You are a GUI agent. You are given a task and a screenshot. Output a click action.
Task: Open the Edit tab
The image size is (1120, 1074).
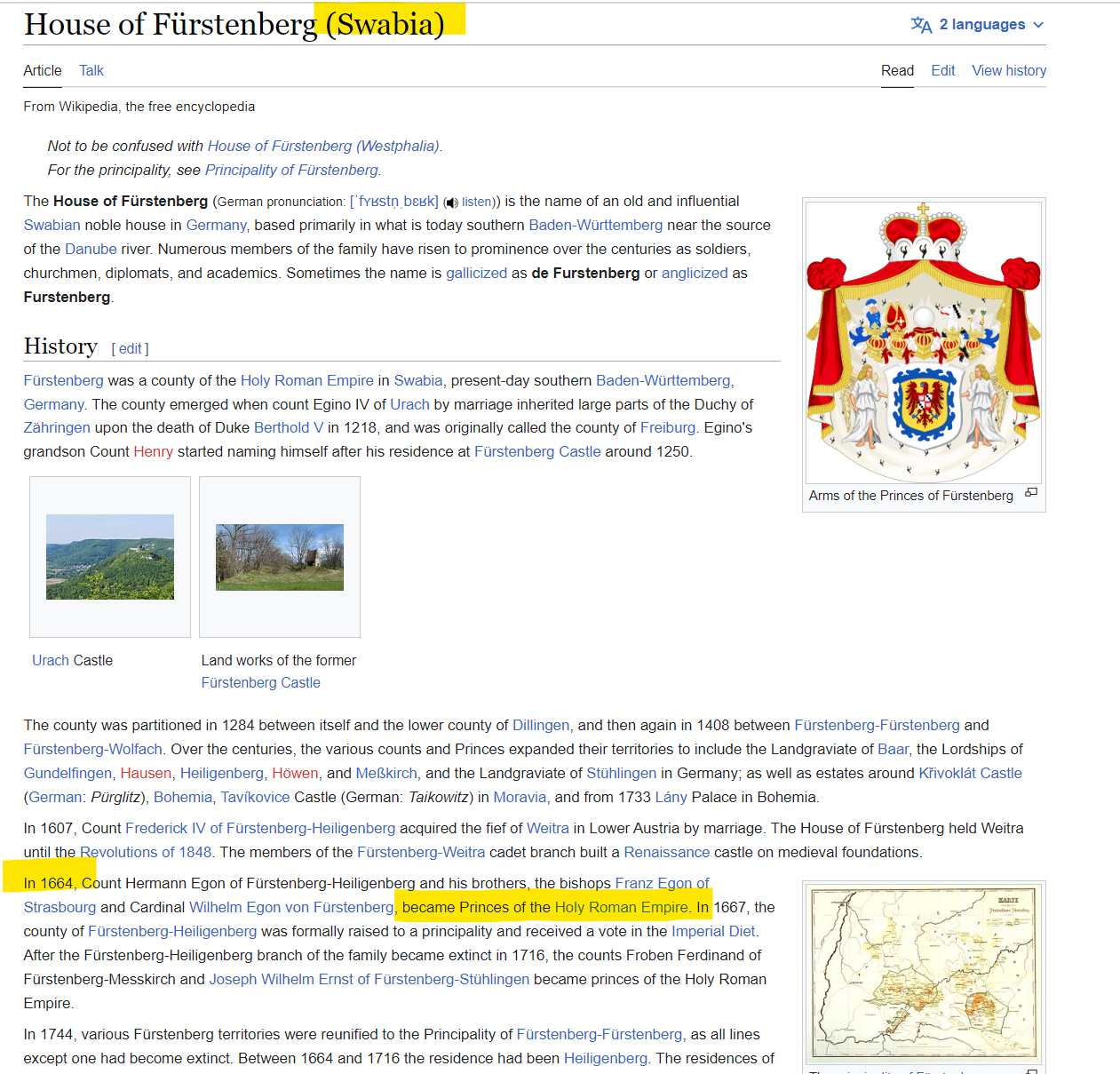943,70
